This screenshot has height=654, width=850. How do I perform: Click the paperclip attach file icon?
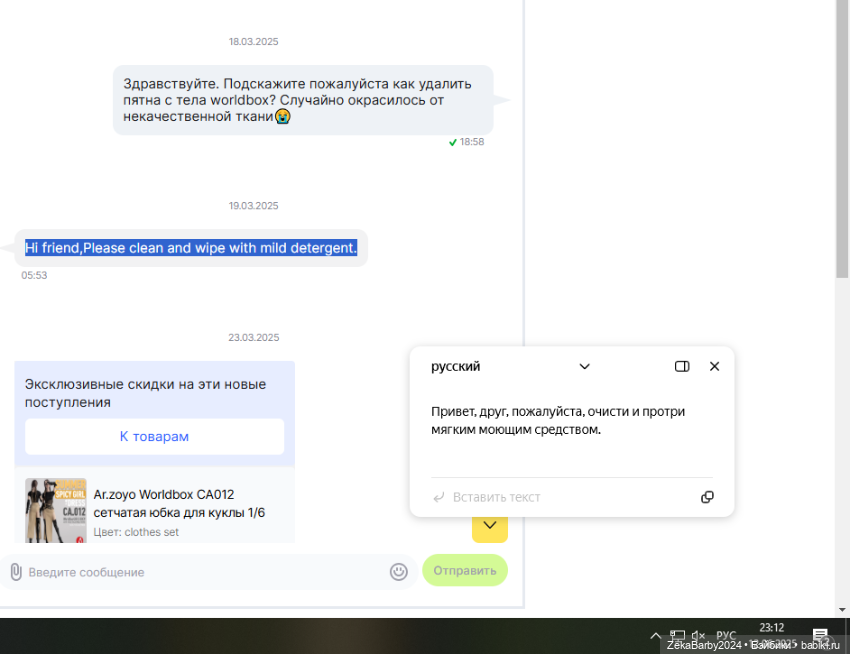[16, 572]
